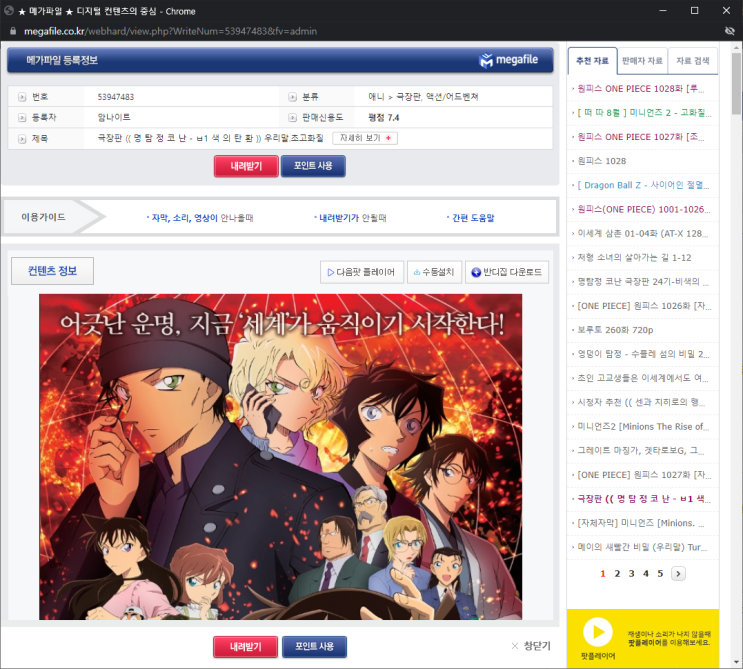
Task: Click the arrow icon beside 판매신용도 label
Action: tap(292, 118)
